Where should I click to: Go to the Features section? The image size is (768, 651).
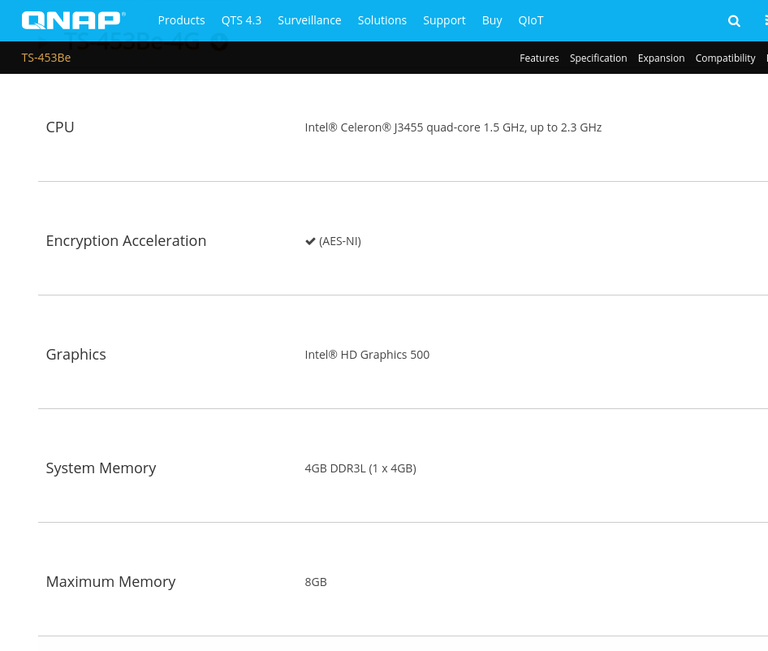tap(539, 58)
